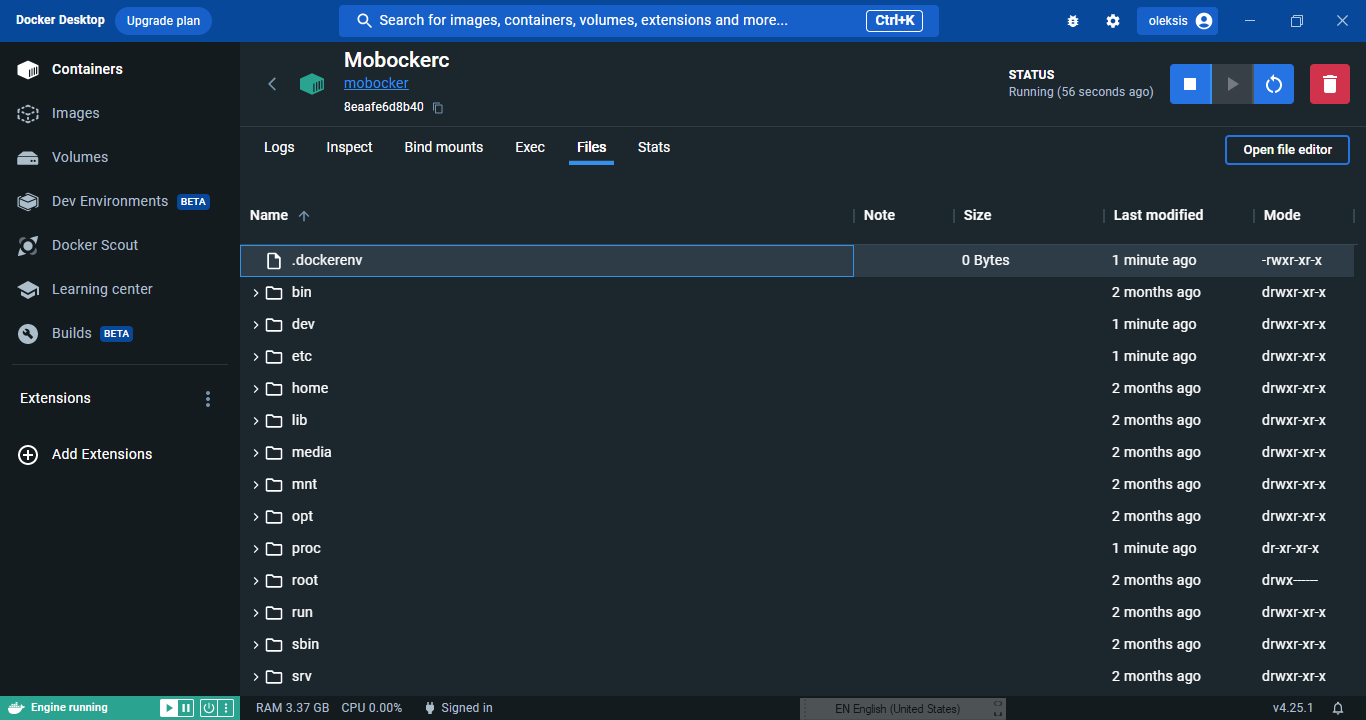This screenshot has width=1366, height=720.
Task: Open the Builds section
Action: 120,333
